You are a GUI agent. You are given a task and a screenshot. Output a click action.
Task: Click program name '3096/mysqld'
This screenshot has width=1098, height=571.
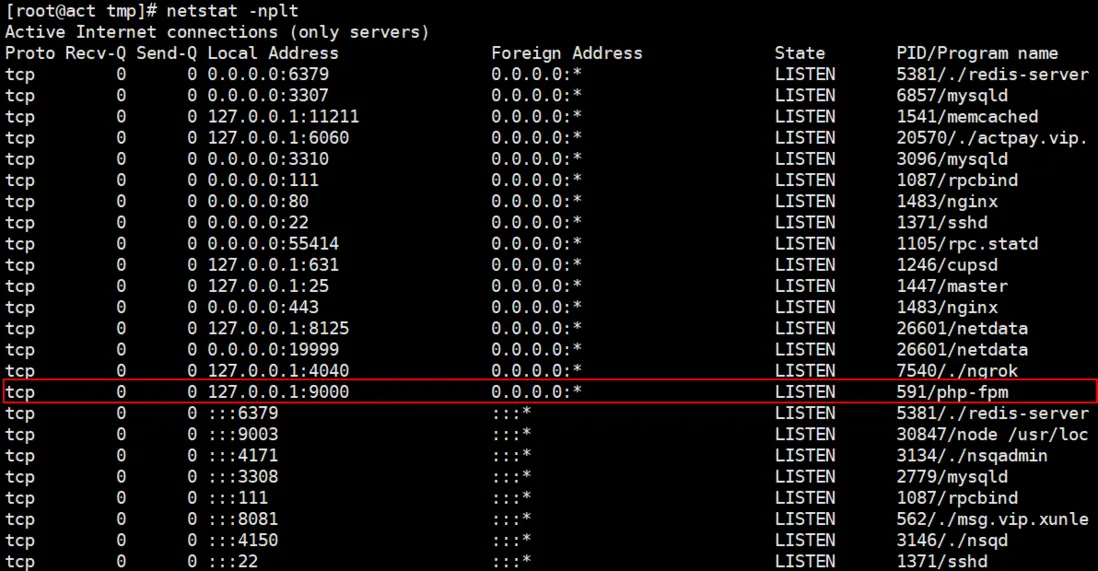click(x=952, y=159)
